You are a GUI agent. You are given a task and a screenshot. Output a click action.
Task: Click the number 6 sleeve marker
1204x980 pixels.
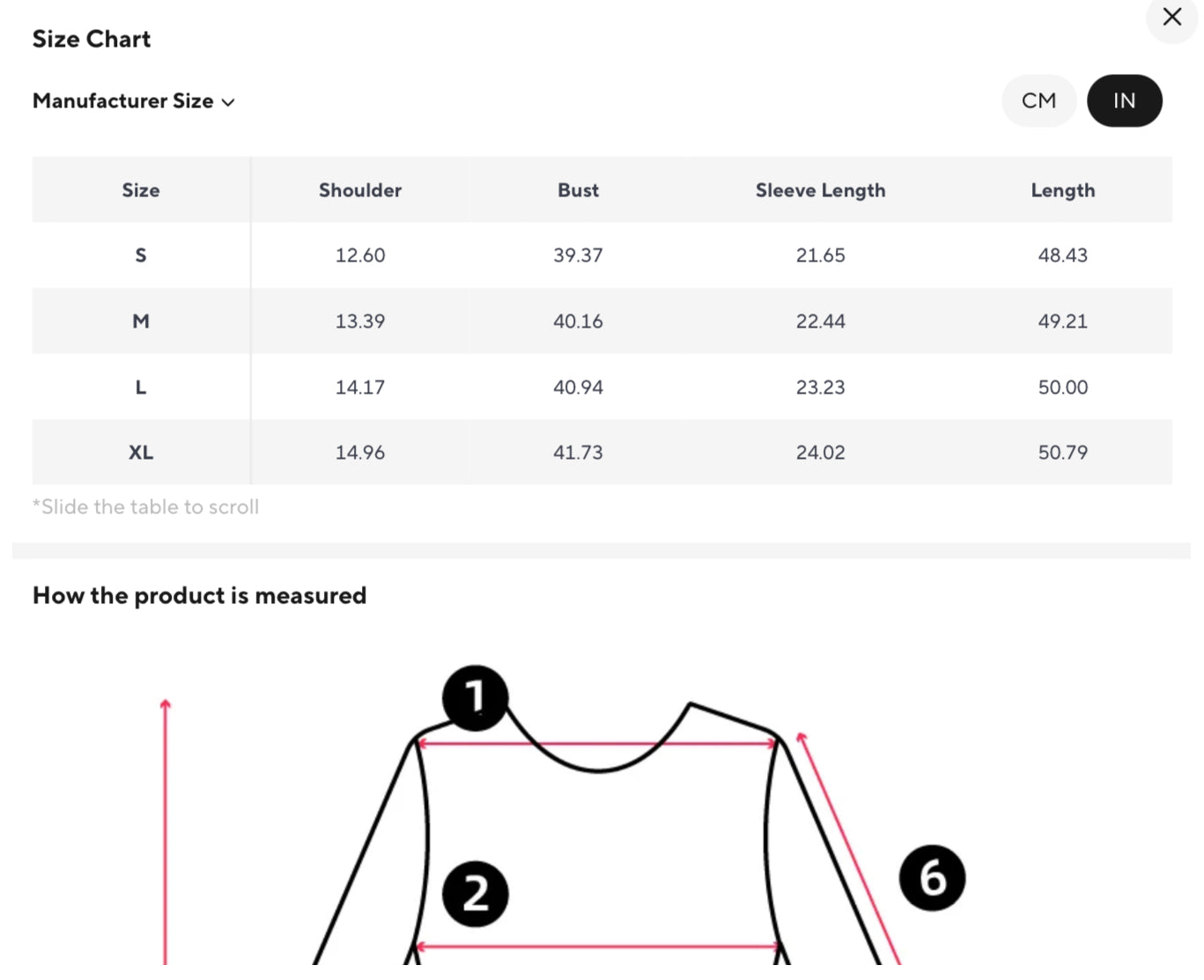[x=932, y=878]
